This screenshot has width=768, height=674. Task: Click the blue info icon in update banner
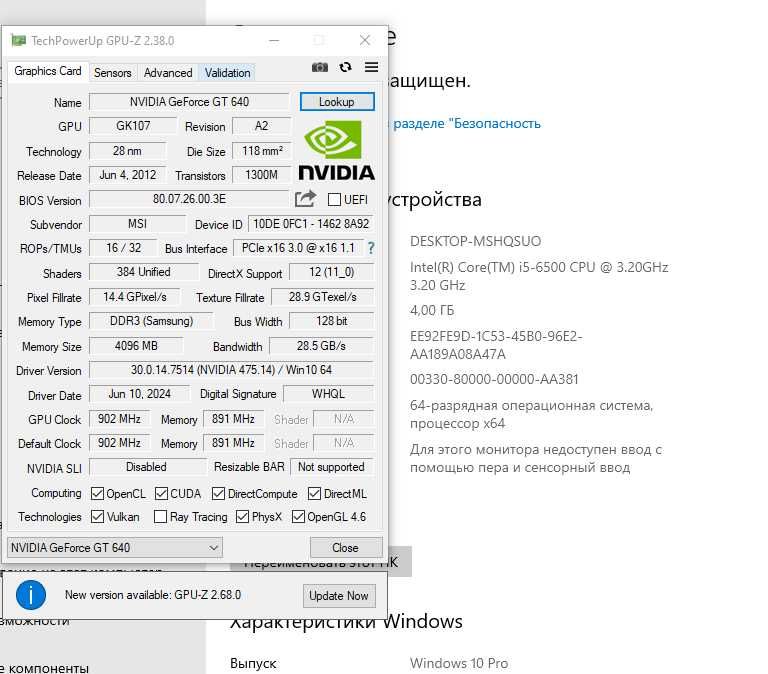click(x=31, y=595)
